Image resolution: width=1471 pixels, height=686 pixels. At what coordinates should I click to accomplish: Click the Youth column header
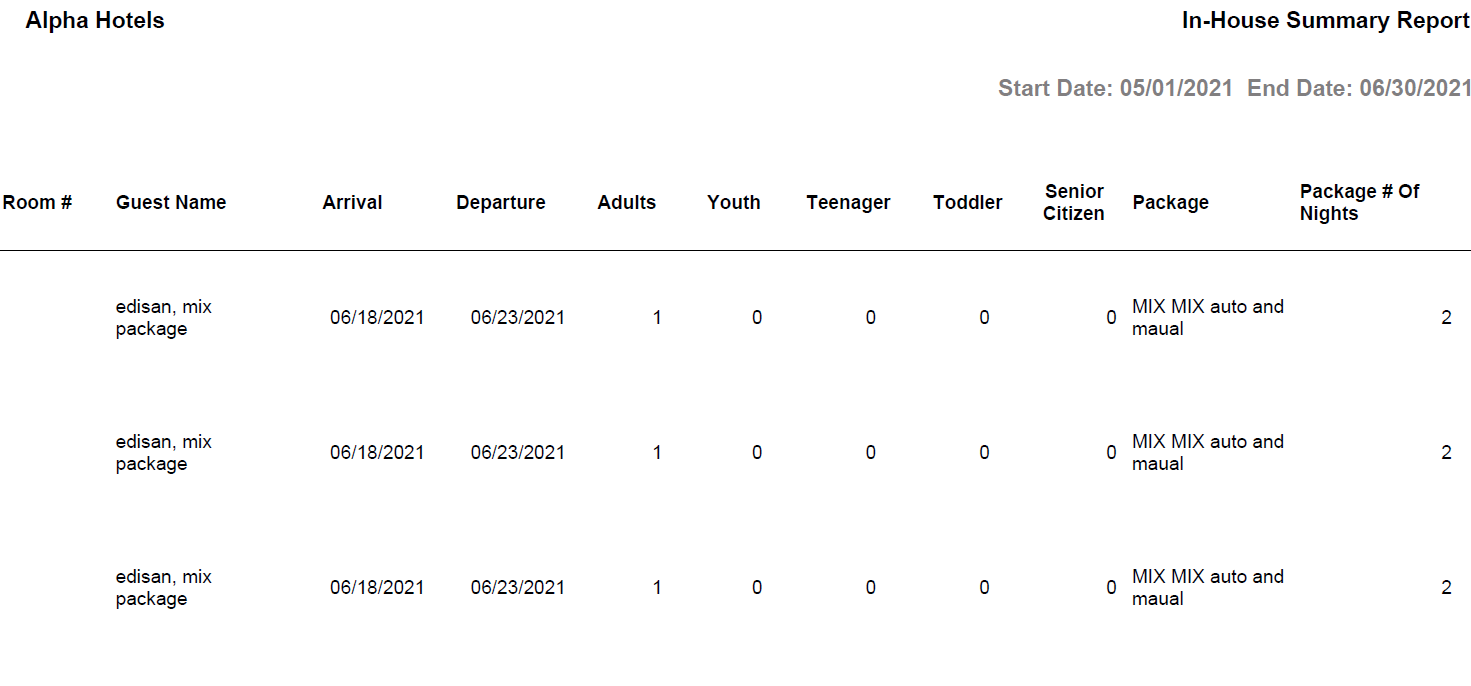734,203
